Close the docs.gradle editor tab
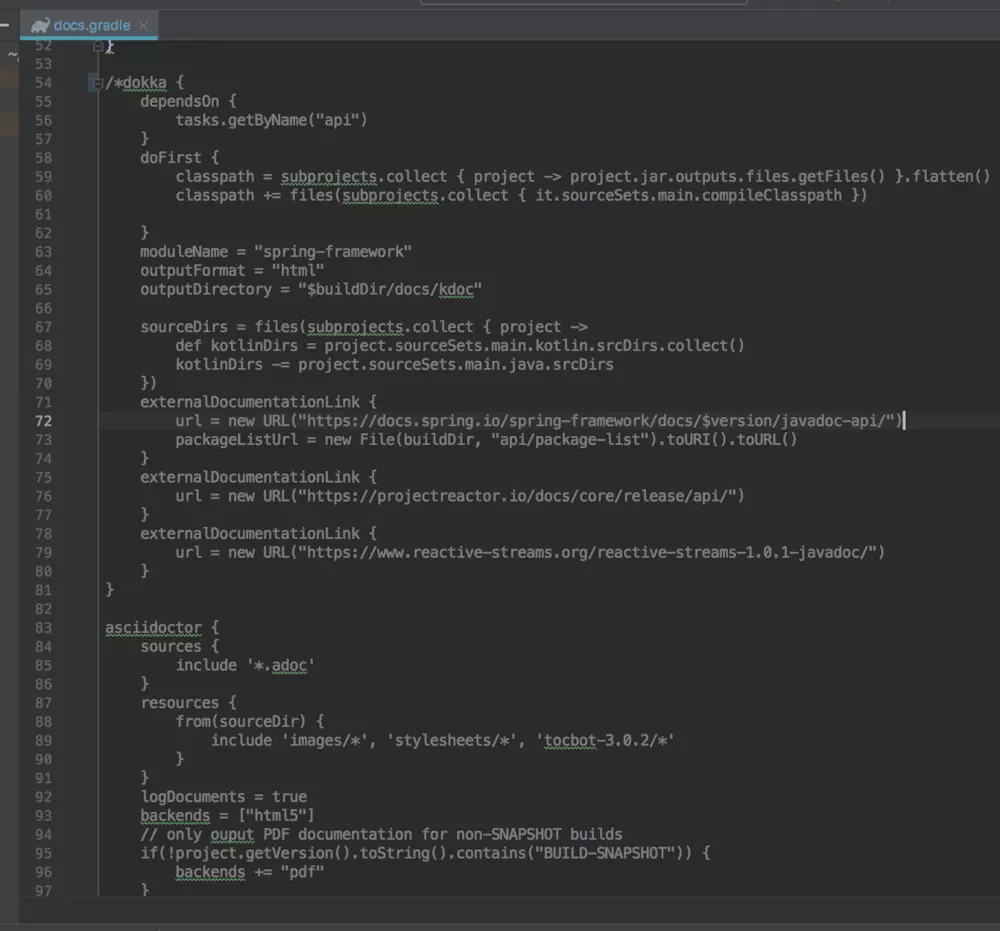The width and height of the screenshot is (1000, 931). coord(143,26)
